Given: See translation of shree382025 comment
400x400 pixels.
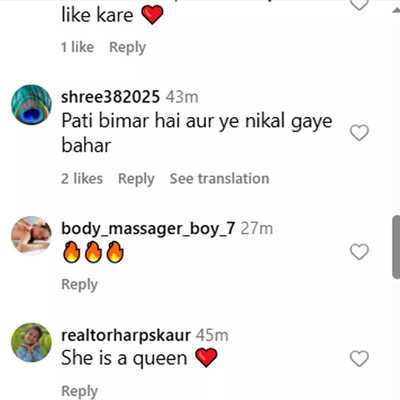Looking at the screenshot, I should click(x=219, y=178).
